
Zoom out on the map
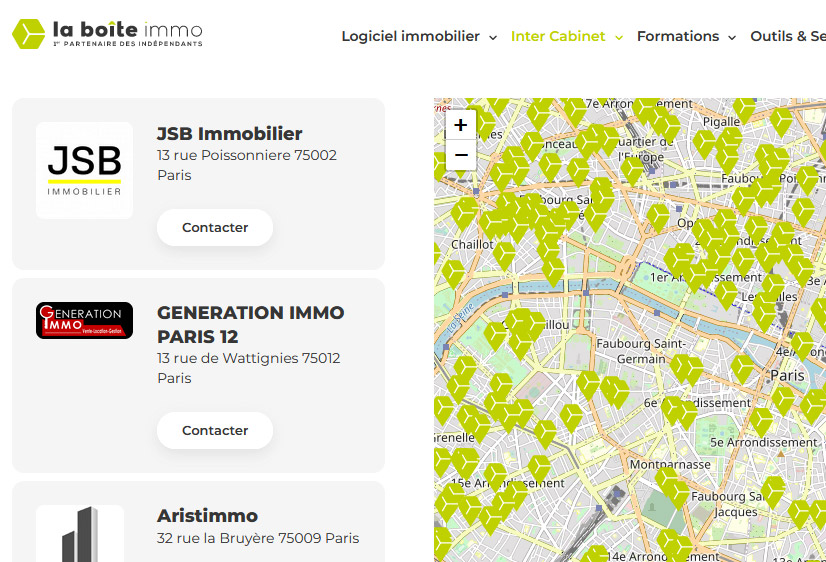pyautogui.click(x=461, y=155)
